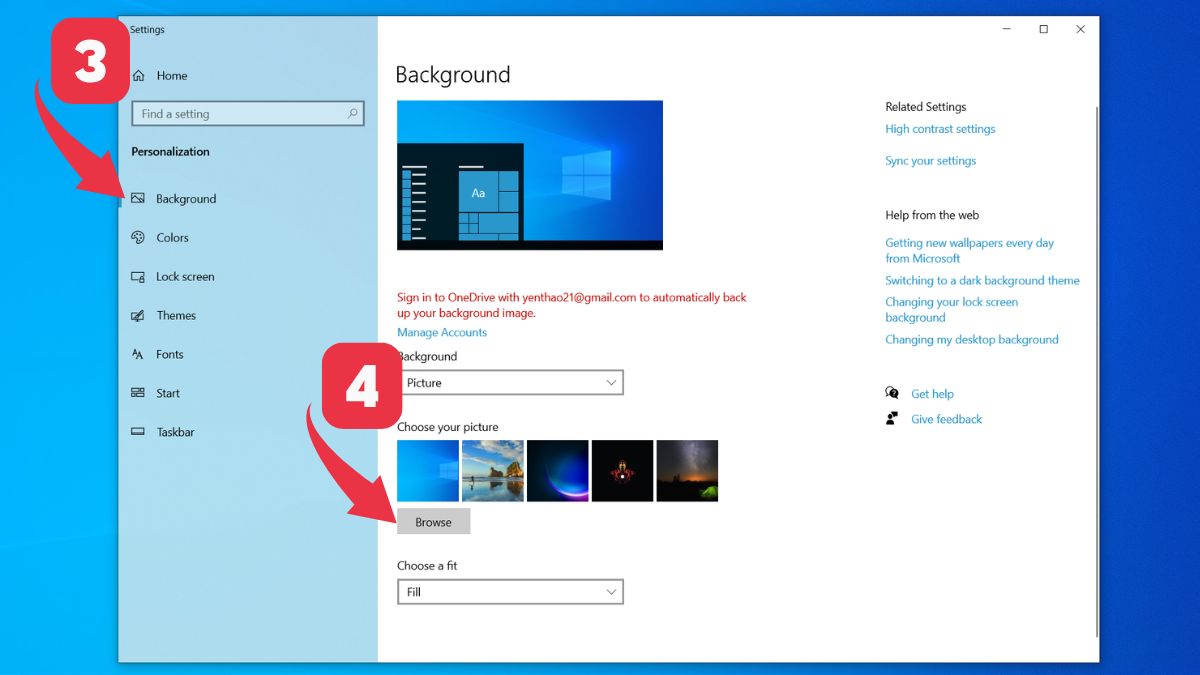
Task: Click the Settings page vertical scrollbar
Action: click(1097, 370)
